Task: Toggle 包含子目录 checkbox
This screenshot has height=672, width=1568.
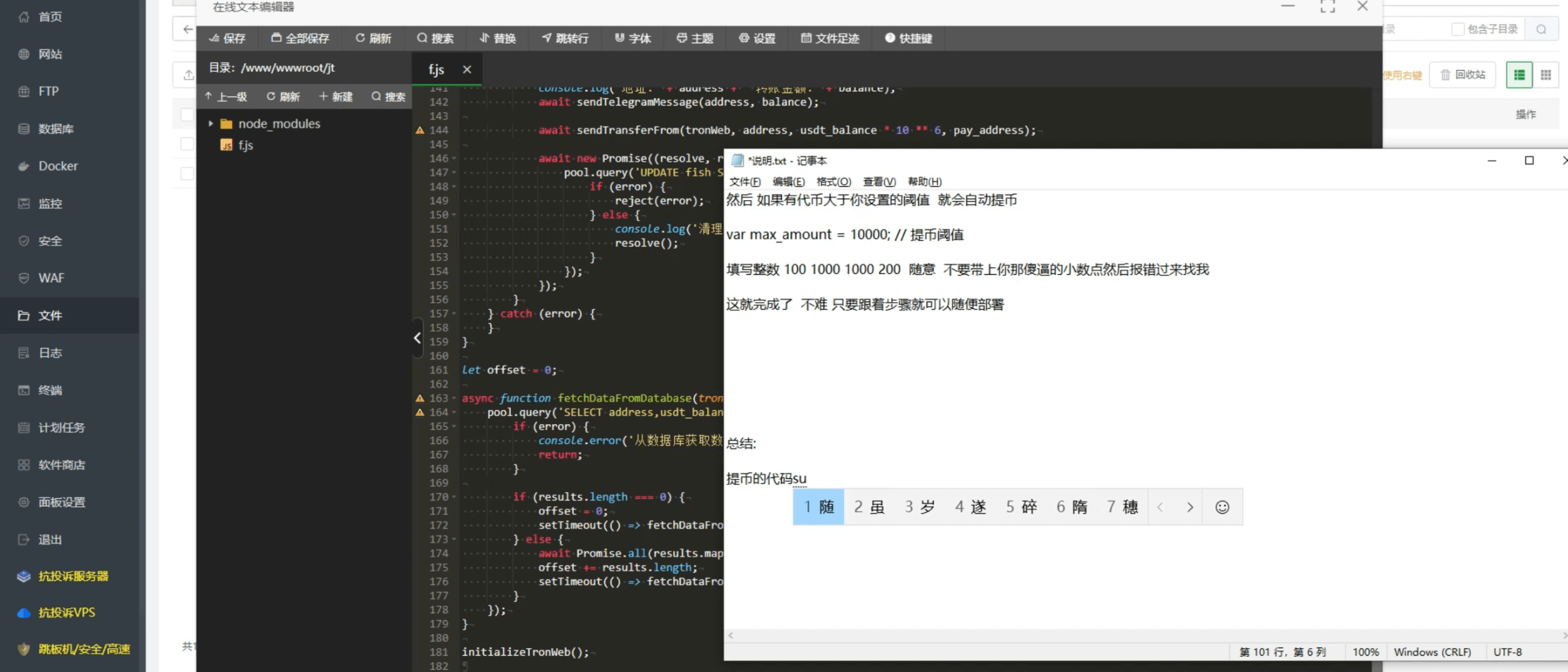Action: 1458,29
